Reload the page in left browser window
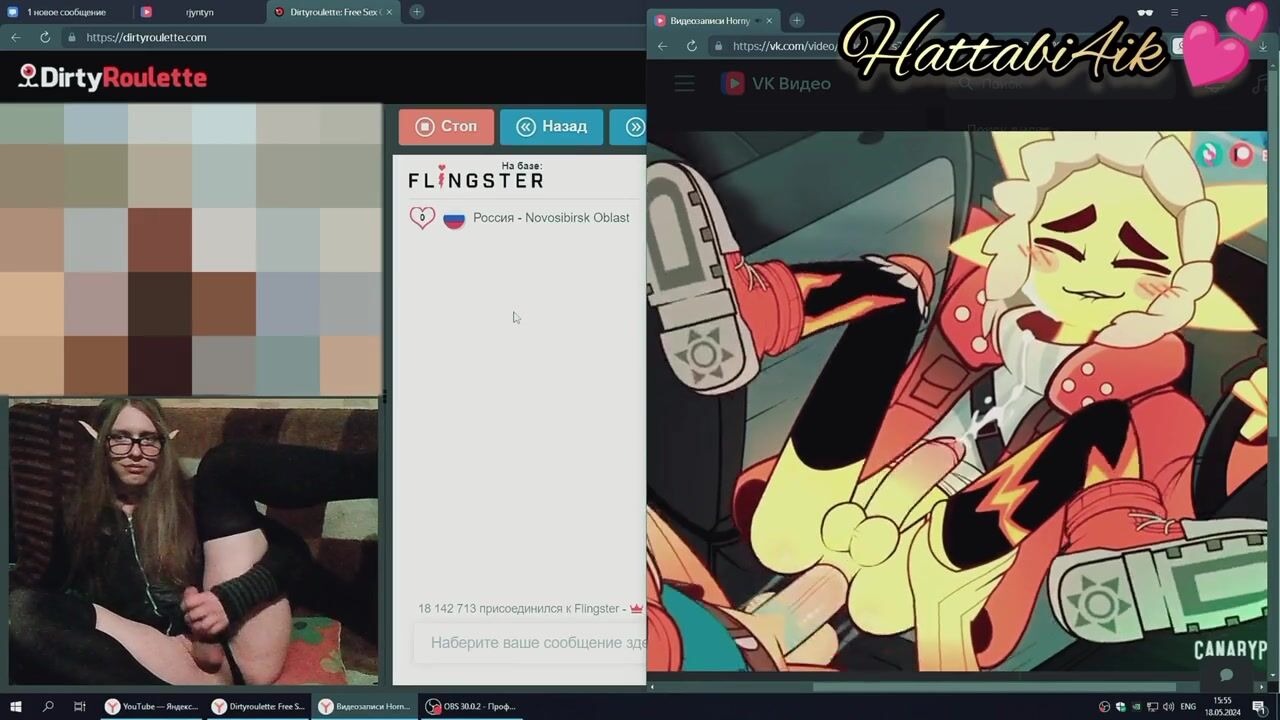Viewport: 1280px width, 720px height. coord(45,37)
